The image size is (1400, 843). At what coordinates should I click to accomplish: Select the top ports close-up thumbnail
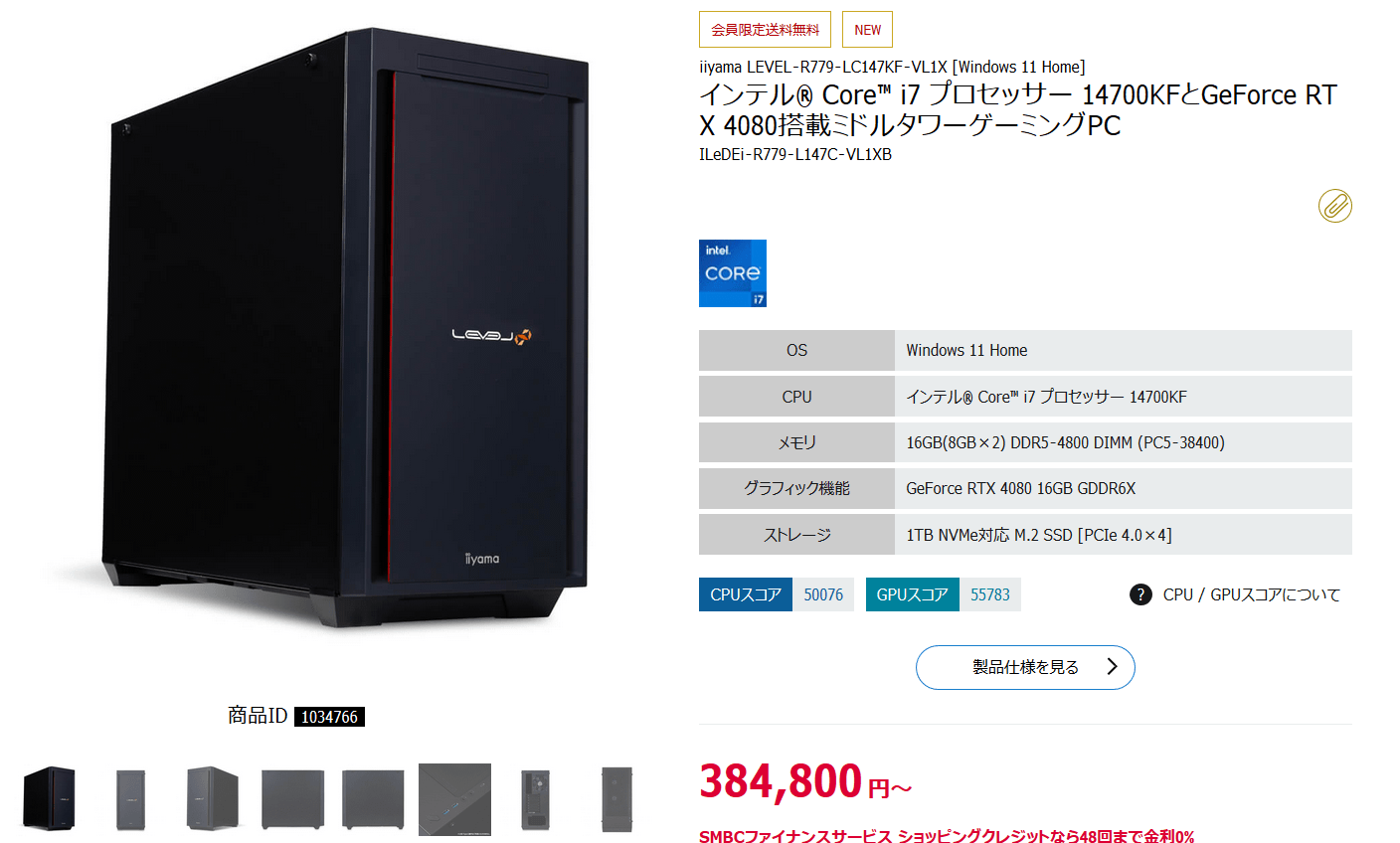(454, 799)
